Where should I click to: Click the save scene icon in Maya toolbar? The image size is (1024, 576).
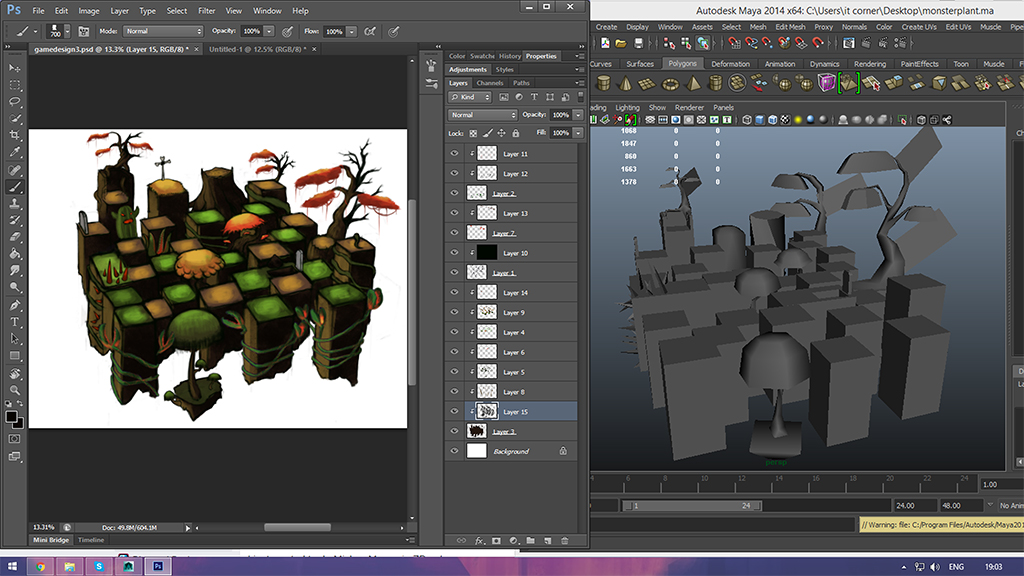coord(638,43)
